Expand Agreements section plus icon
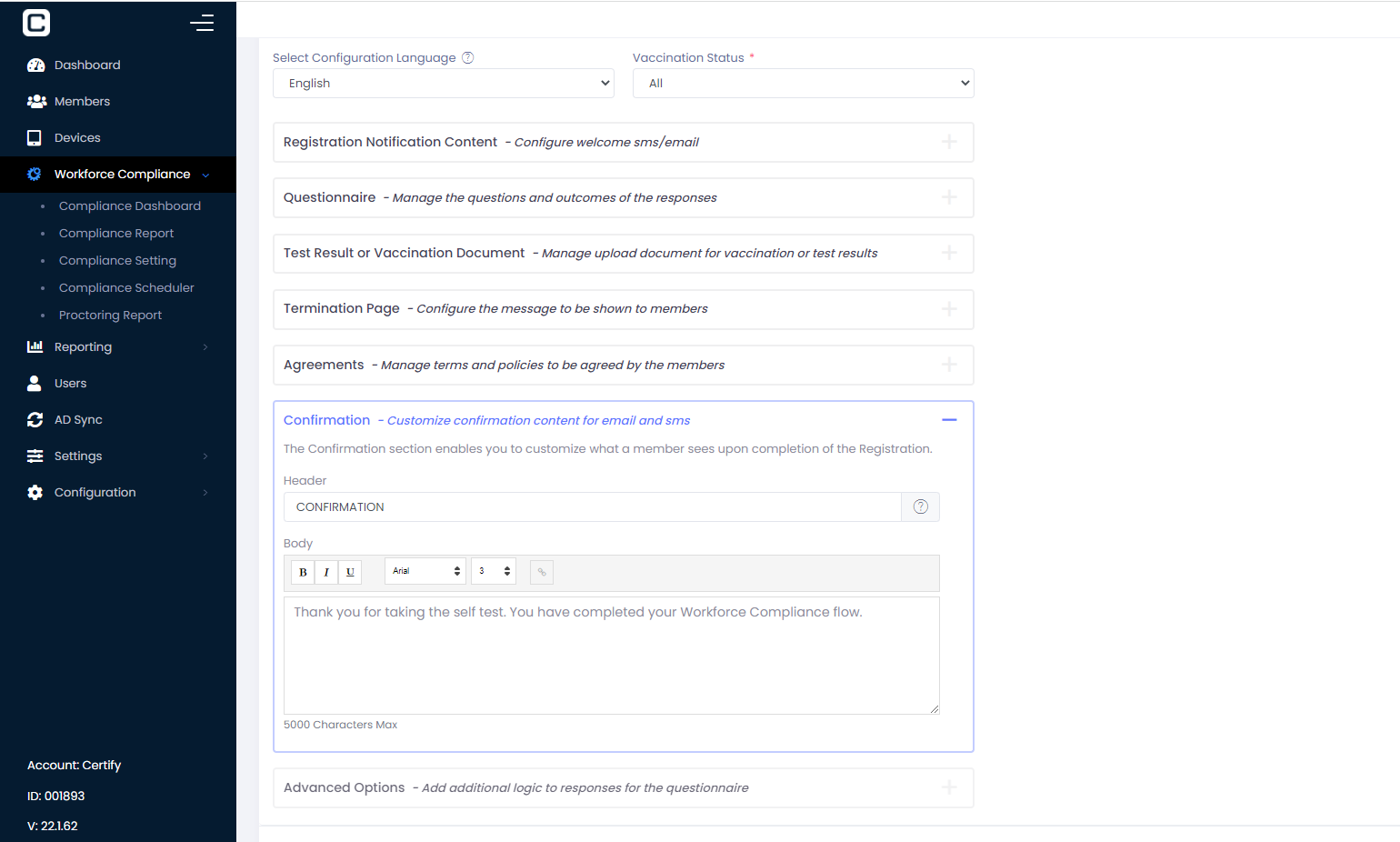 [x=949, y=365]
